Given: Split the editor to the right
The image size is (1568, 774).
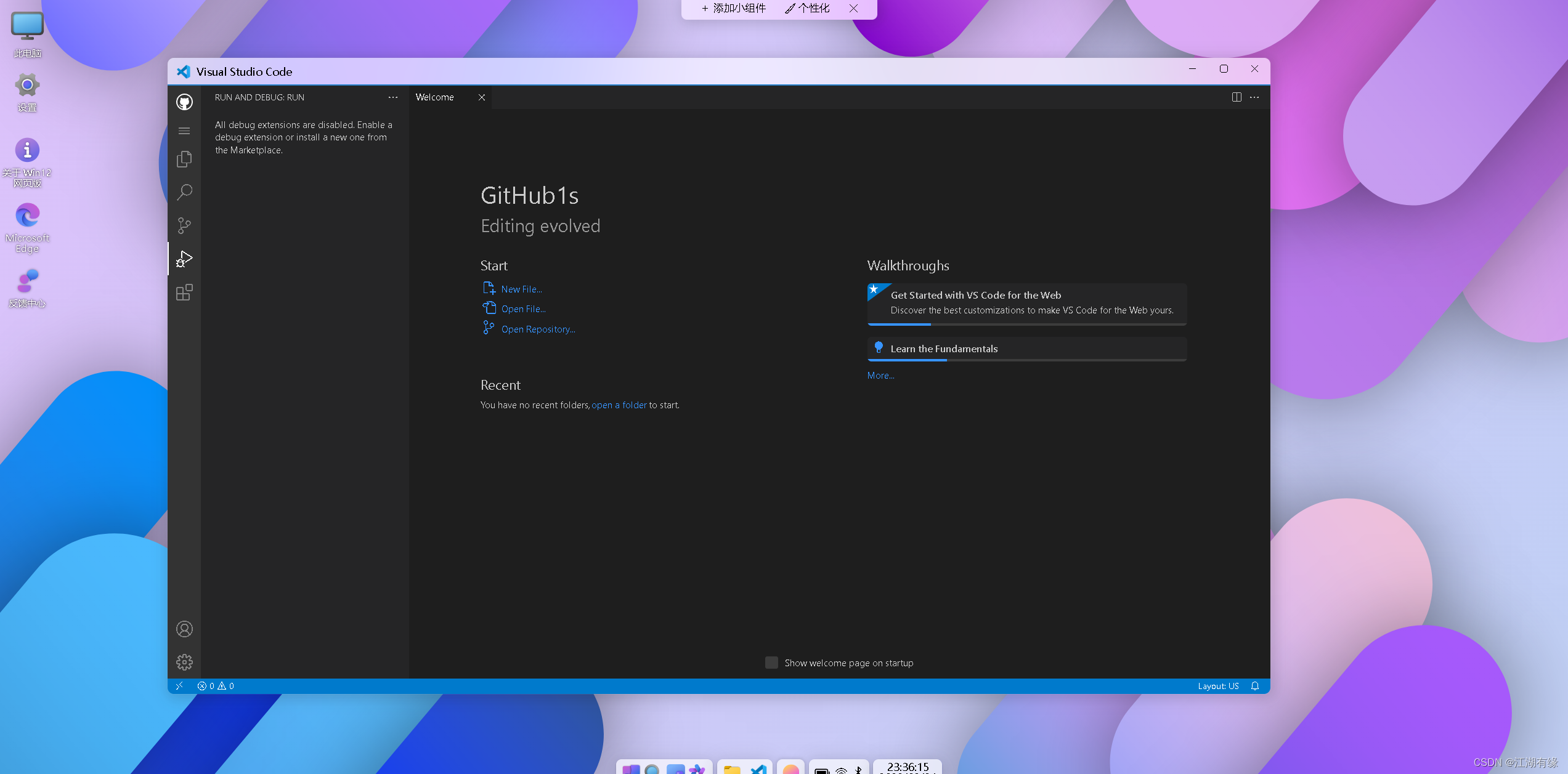Looking at the screenshot, I should coord(1237,97).
